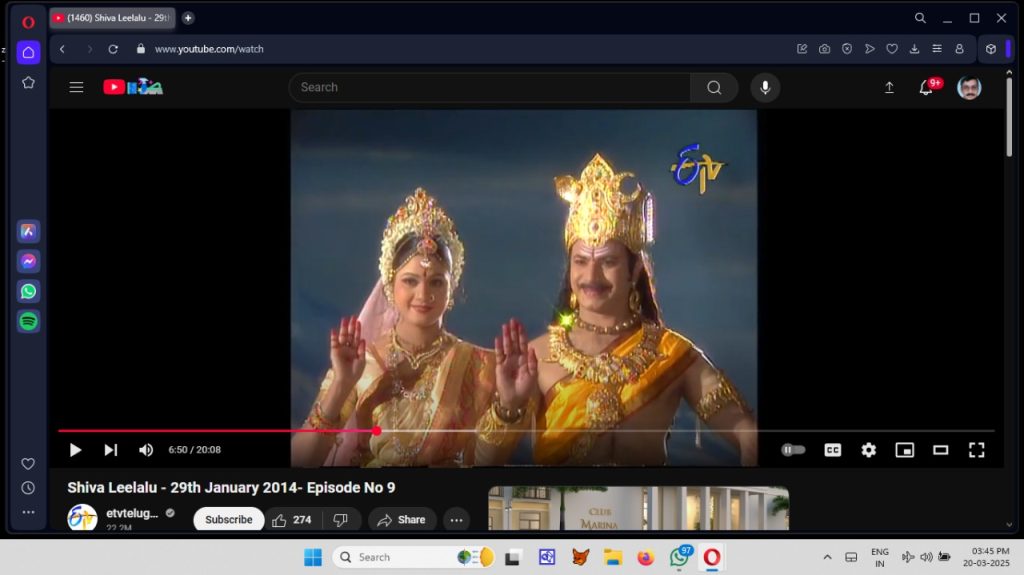Open downloads from toolbar arrow icon
The image size is (1024, 575).
pyautogui.click(x=914, y=49)
